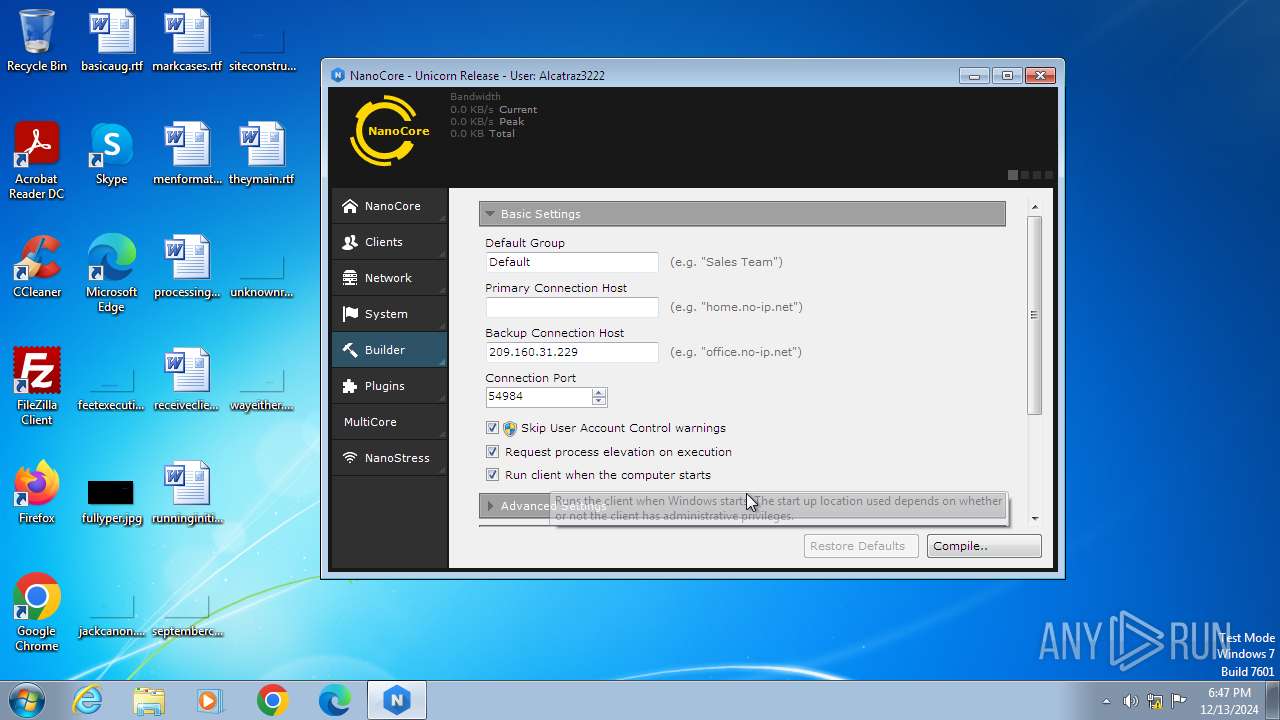Toggle Skip User Account Control warnings
Screen dimensions: 1280x720
pyautogui.click(x=492, y=428)
